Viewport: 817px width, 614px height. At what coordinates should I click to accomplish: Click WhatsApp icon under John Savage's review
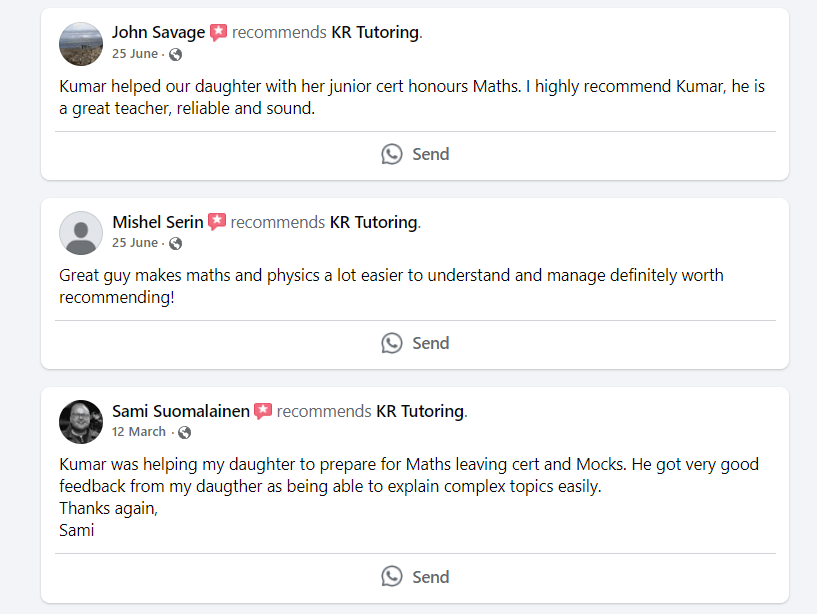tap(392, 154)
